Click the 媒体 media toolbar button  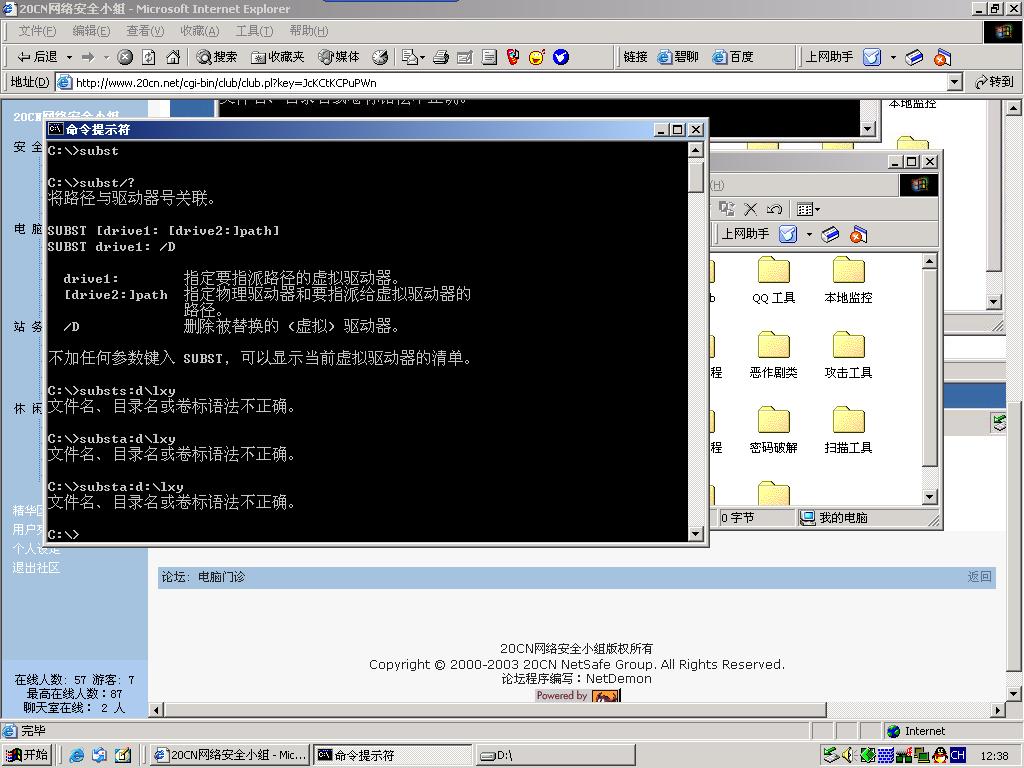click(339, 57)
